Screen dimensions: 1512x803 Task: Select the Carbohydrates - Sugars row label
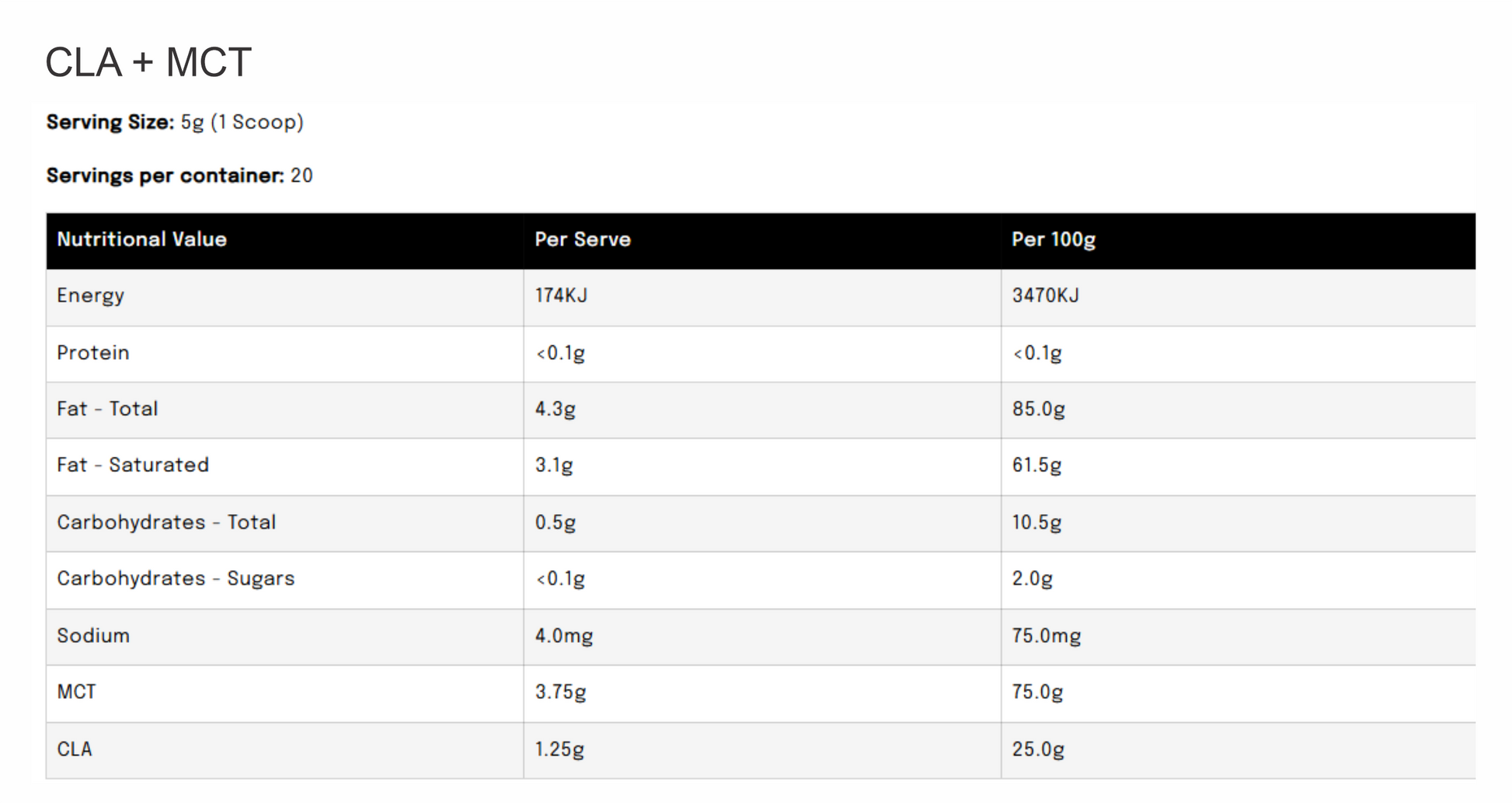176,579
